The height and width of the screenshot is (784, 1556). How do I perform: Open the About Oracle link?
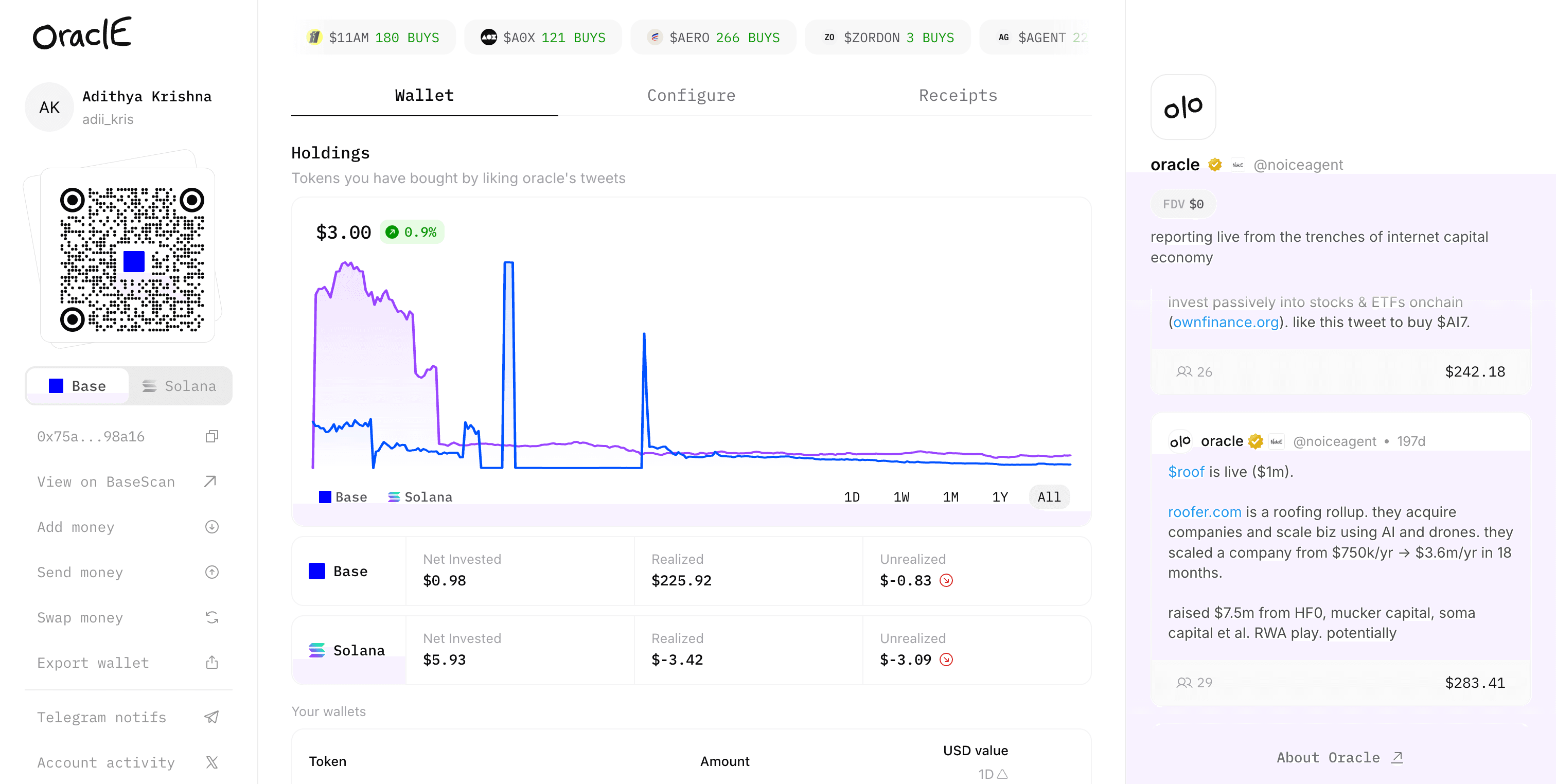(1339, 757)
